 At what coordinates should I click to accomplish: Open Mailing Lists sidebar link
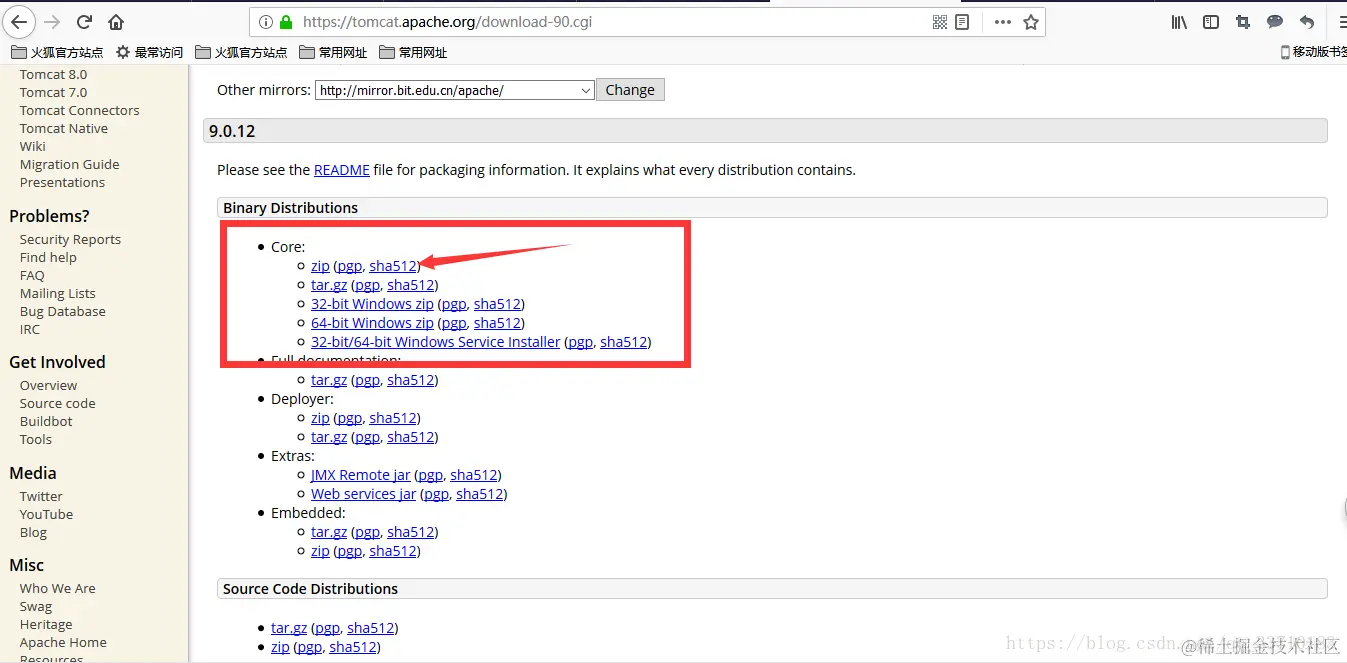pyautogui.click(x=58, y=293)
